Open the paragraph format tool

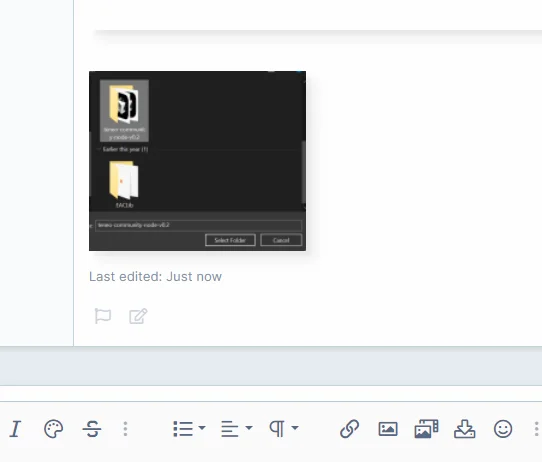coord(277,429)
